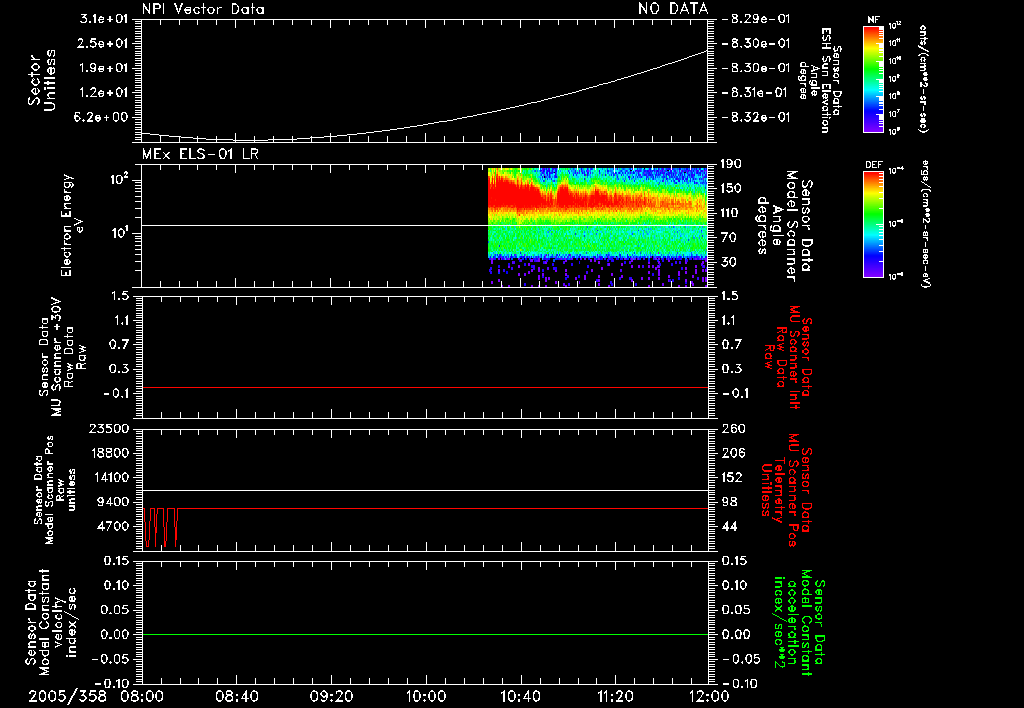1024x708 pixels.
Task: Select the 'NPI Vector Data' panel title
Action: point(204,9)
